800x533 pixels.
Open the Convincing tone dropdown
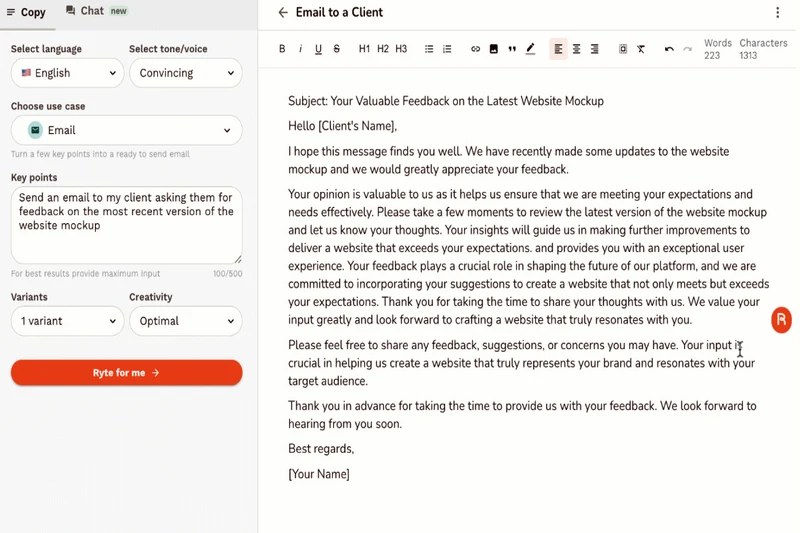186,73
